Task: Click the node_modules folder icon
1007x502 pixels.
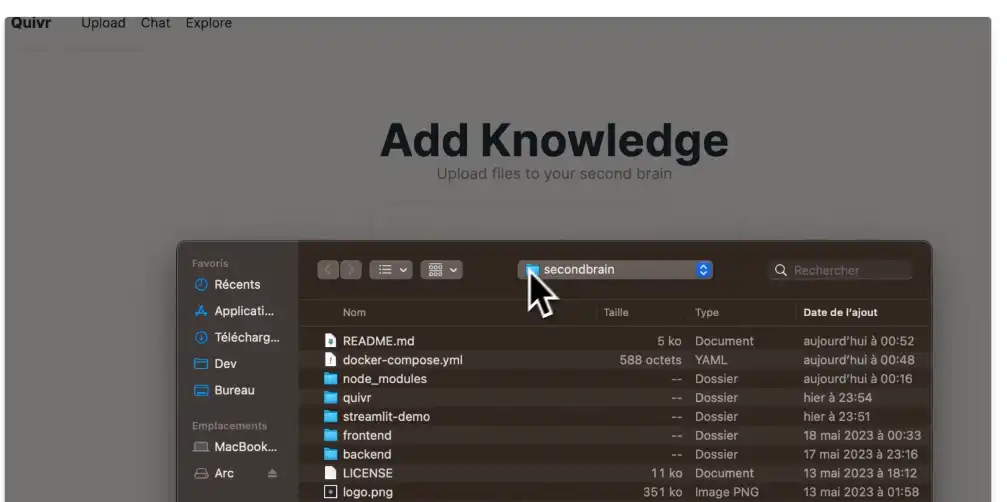Action: 330,379
